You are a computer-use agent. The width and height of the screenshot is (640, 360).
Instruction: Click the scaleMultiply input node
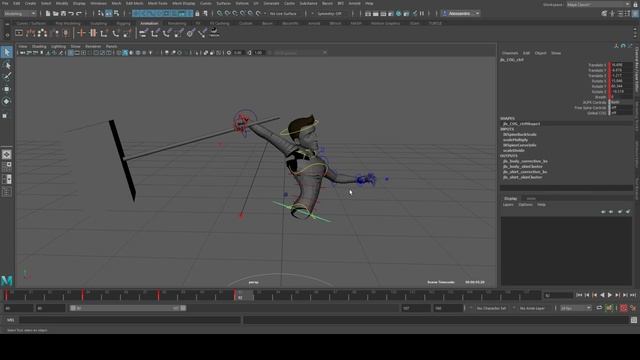515,140
